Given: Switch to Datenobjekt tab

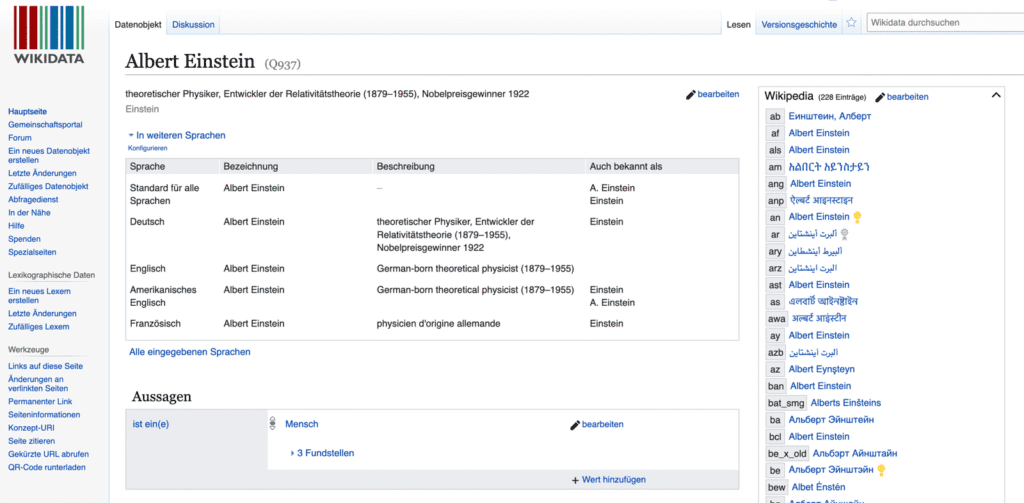Looking at the screenshot, I should coord(138,25).
